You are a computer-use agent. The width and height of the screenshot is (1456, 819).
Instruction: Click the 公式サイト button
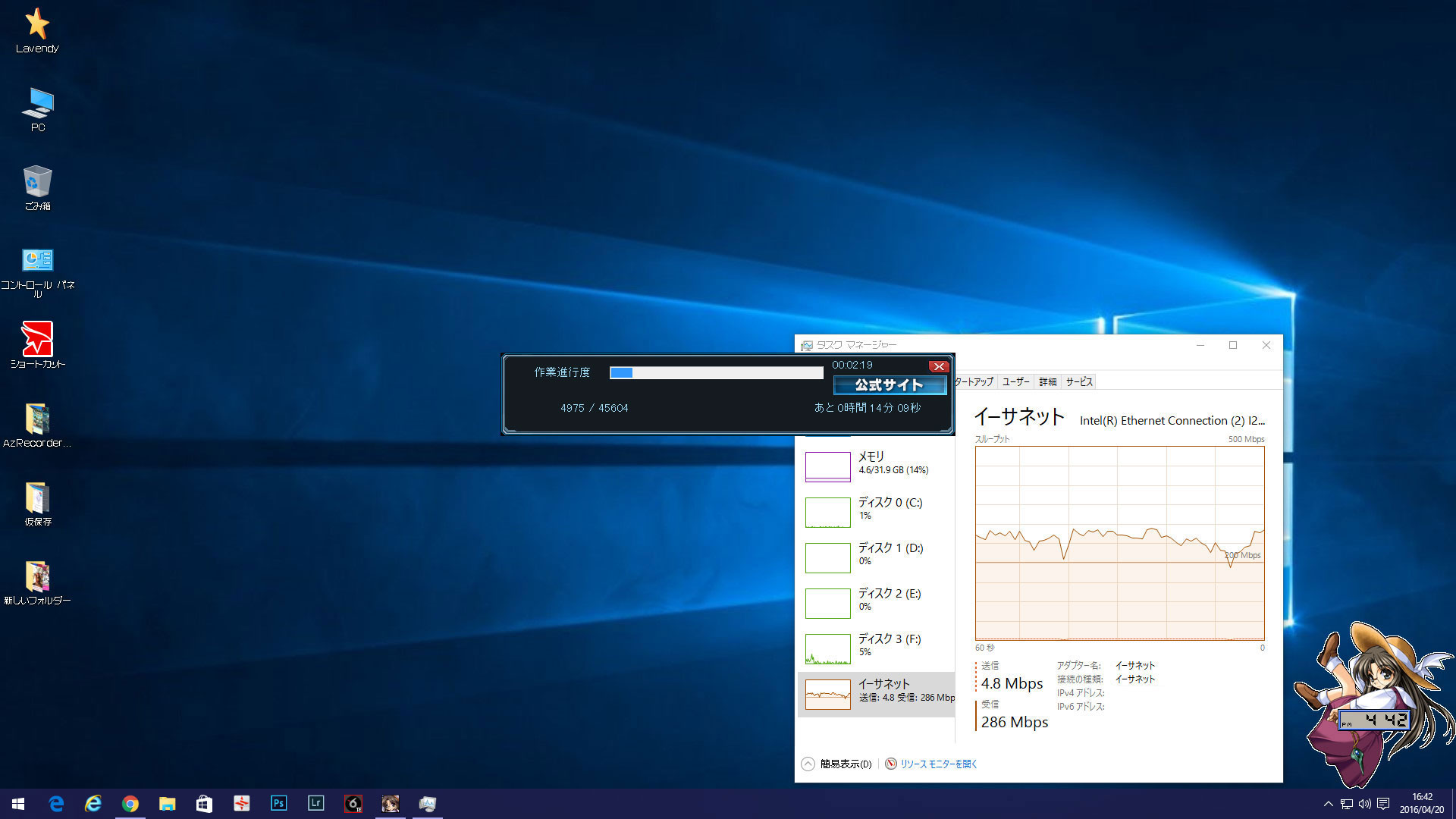pos(890,385)
